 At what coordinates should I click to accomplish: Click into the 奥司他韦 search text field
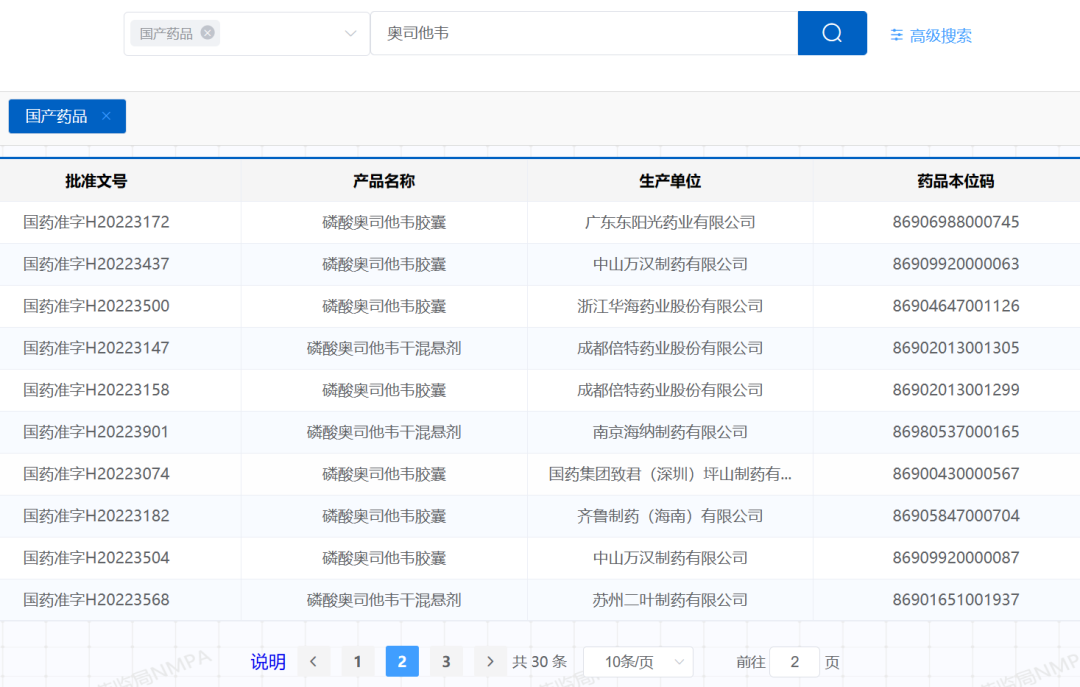click(580, 33)
